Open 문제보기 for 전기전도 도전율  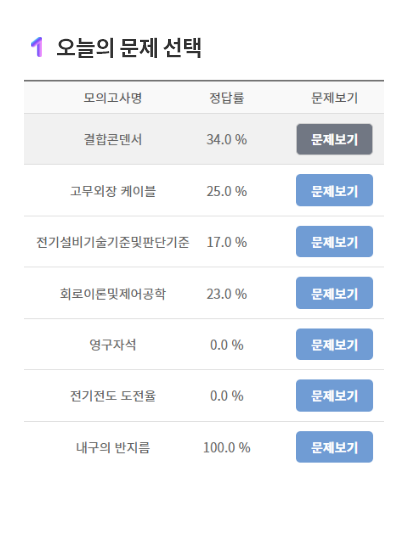point(334,396)
